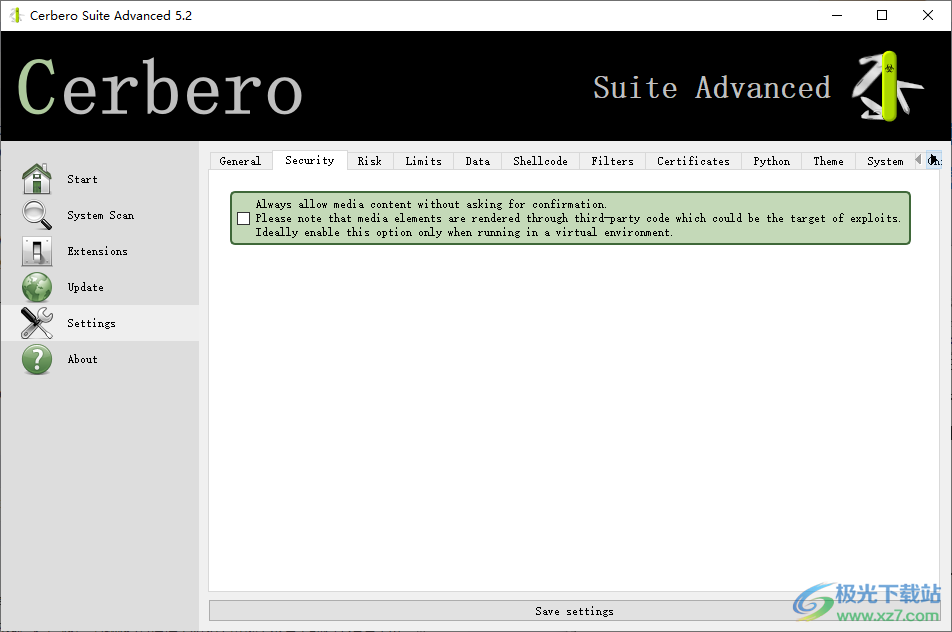Screen dimensions: 952x632
Task: Click the media content warning text
Action: [x=577, y=219]
